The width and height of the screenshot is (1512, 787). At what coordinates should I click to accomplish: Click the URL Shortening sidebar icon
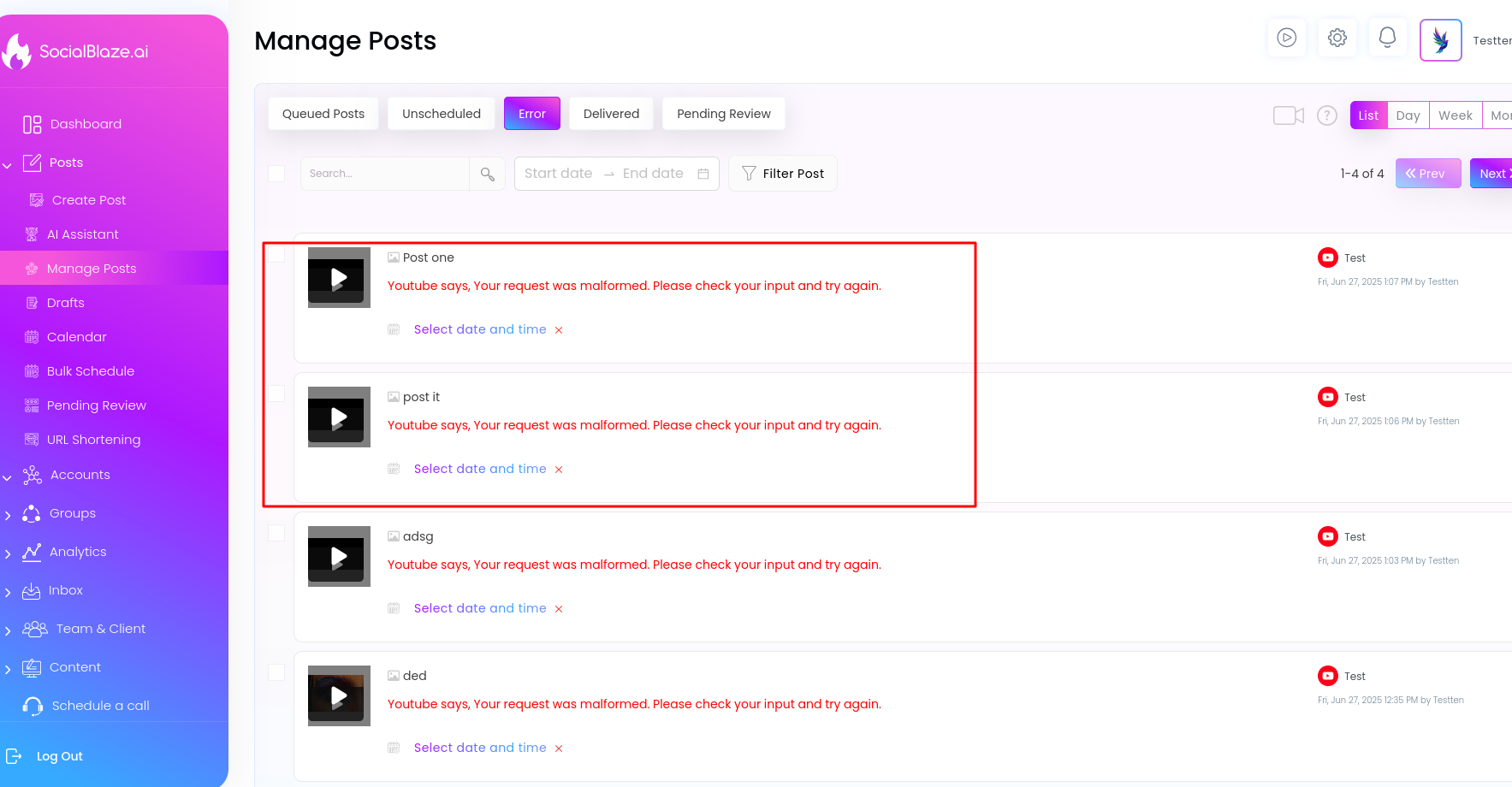pyautogui.click(x=32, y=440)
